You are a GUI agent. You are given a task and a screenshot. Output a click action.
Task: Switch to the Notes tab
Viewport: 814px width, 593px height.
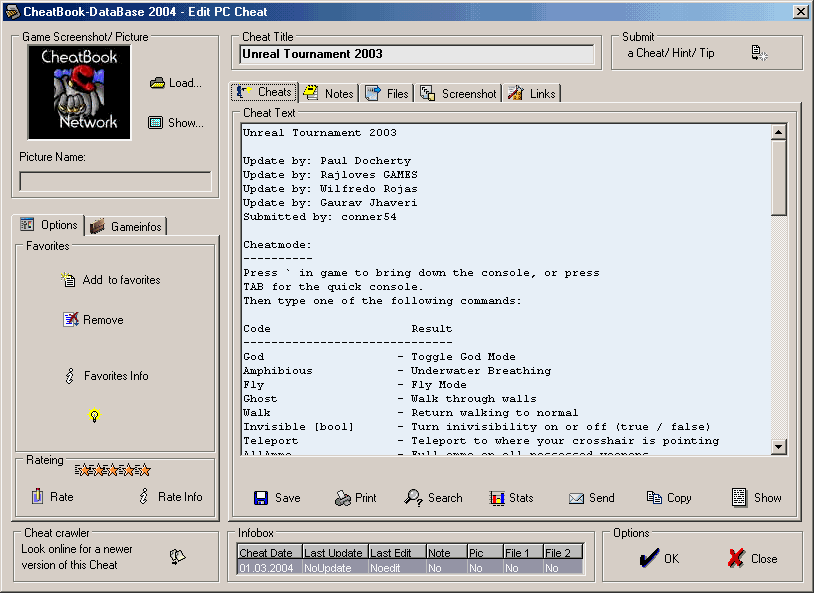[328, 93]
